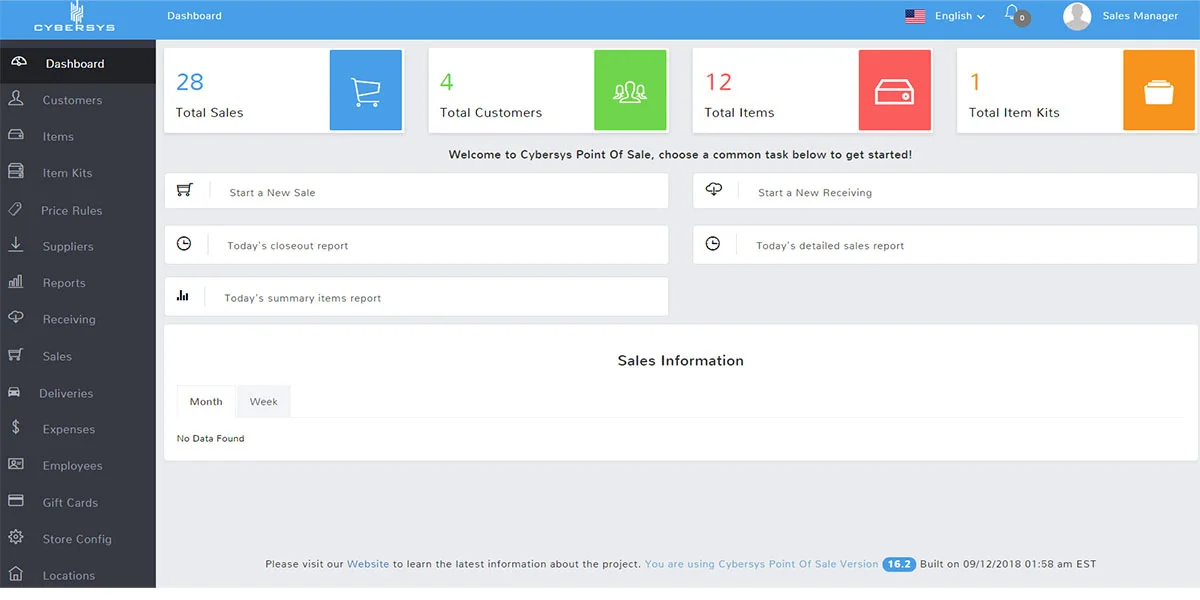Click the Store Config gear icon
This screenshot has height=600, width=1200.
[x=16, y=538]
